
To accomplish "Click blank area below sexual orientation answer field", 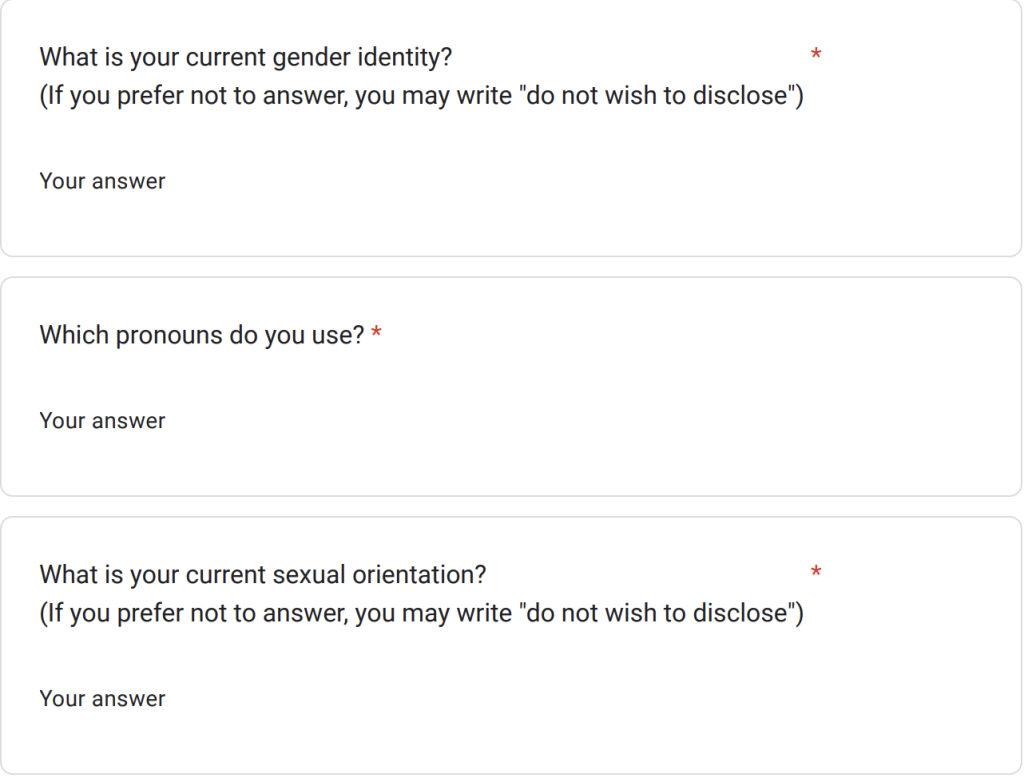I will (x=511, y=745).
